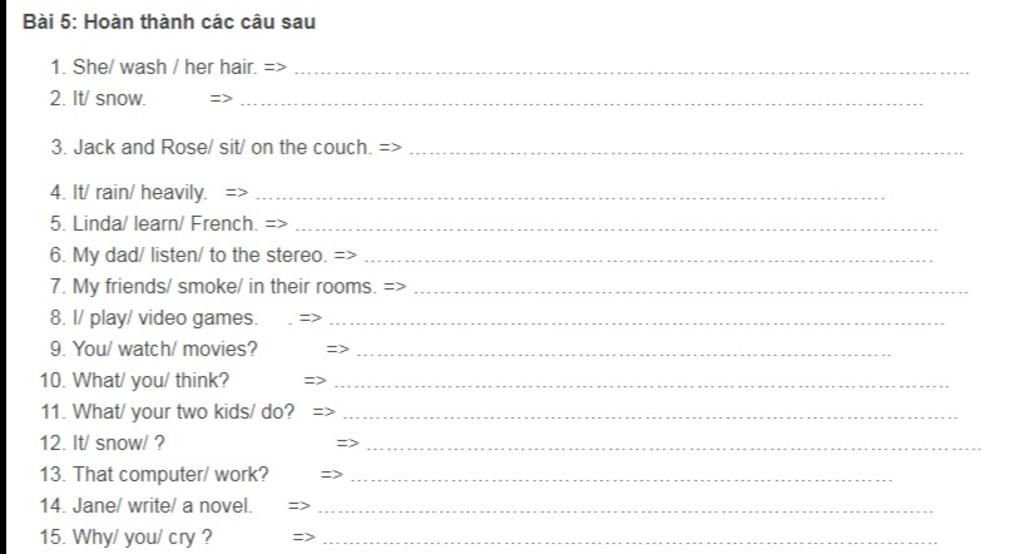Click the answer line for 'My friends/ smoke/ in their rooms'
1024x554 pixels.
pos(691,291)
